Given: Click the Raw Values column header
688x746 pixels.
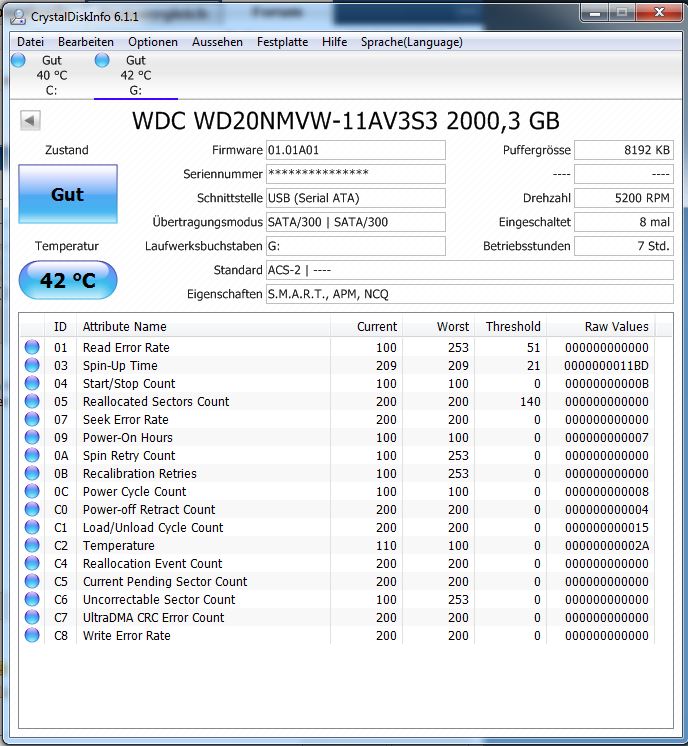Looking at the screenshot, I should 600,326.
